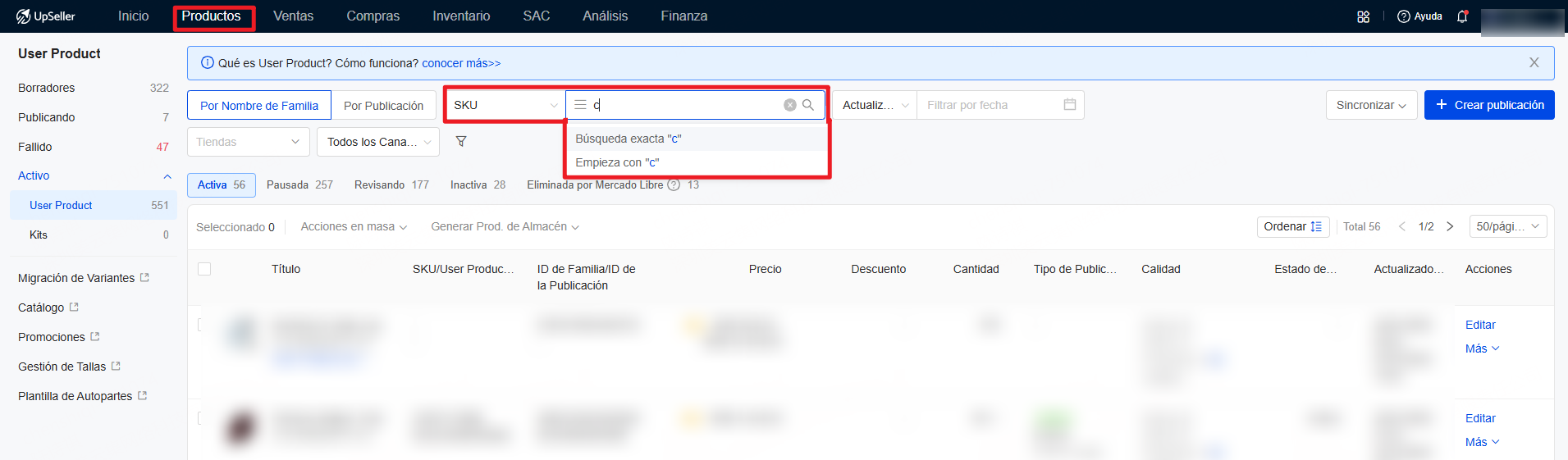Click the calendar icon in date filter
Screen dimensions: 1568x460
pos(1069,105)
